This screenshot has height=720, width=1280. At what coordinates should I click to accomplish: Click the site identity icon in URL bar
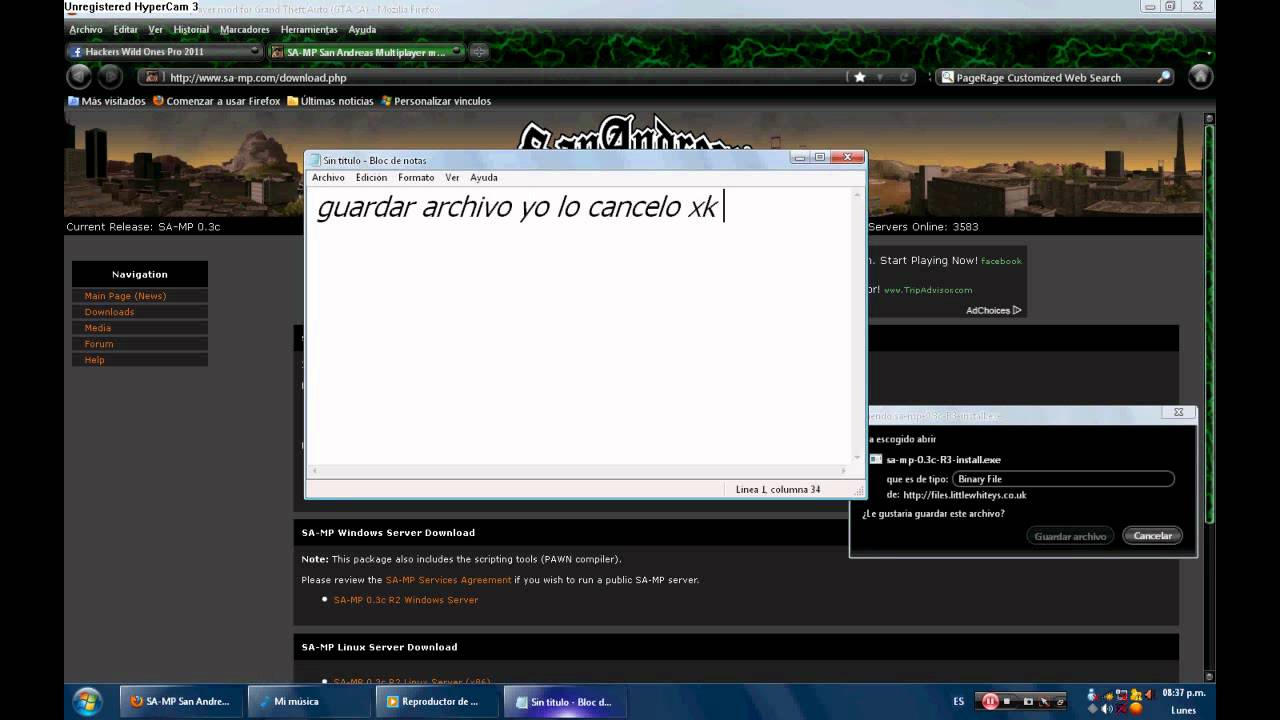tap(151, 77)
